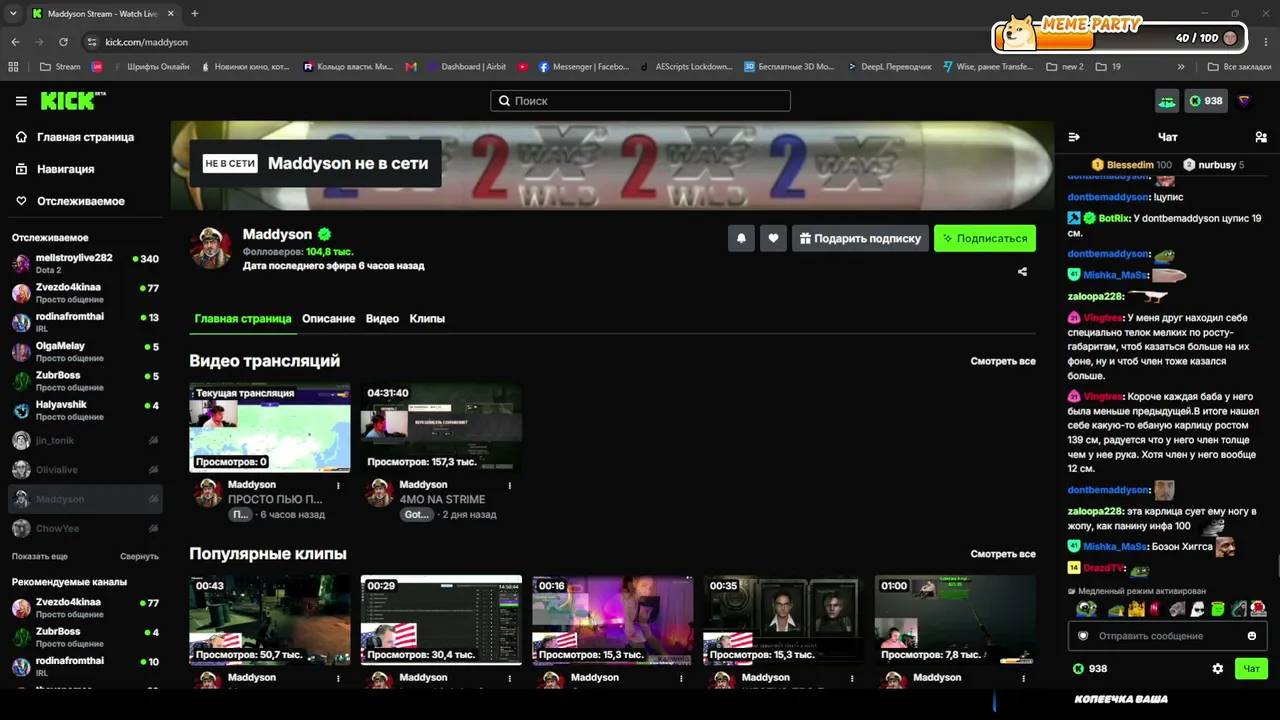Reload the browser page
This screenshot has width=1280, height=720.
coord(63,42)
